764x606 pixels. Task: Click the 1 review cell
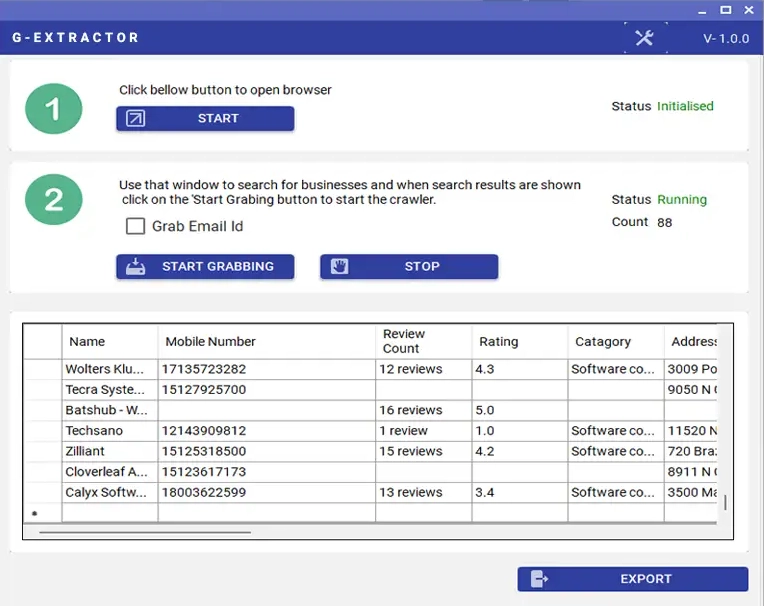tap(423, 431)
